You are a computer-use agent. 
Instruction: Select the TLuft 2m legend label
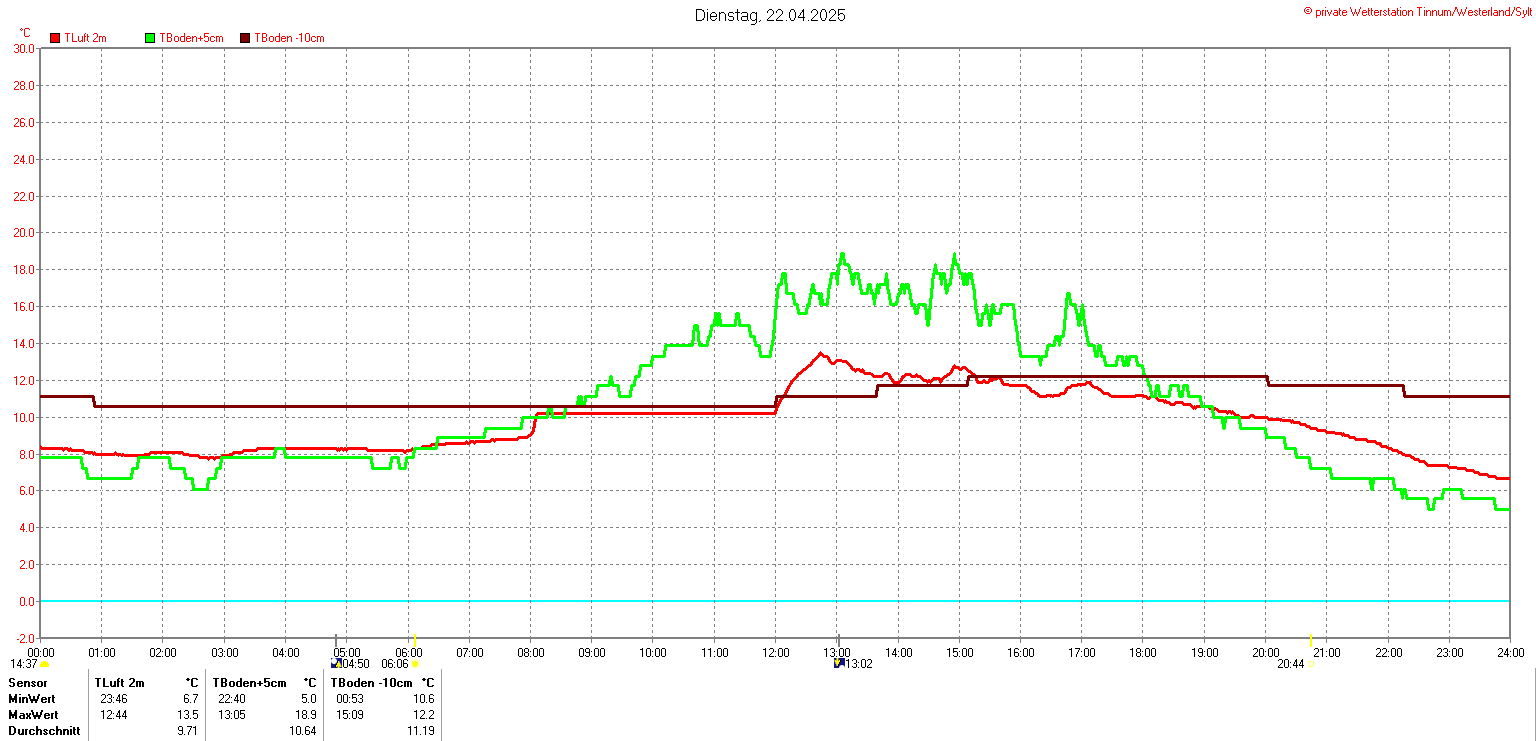point(85,38)
